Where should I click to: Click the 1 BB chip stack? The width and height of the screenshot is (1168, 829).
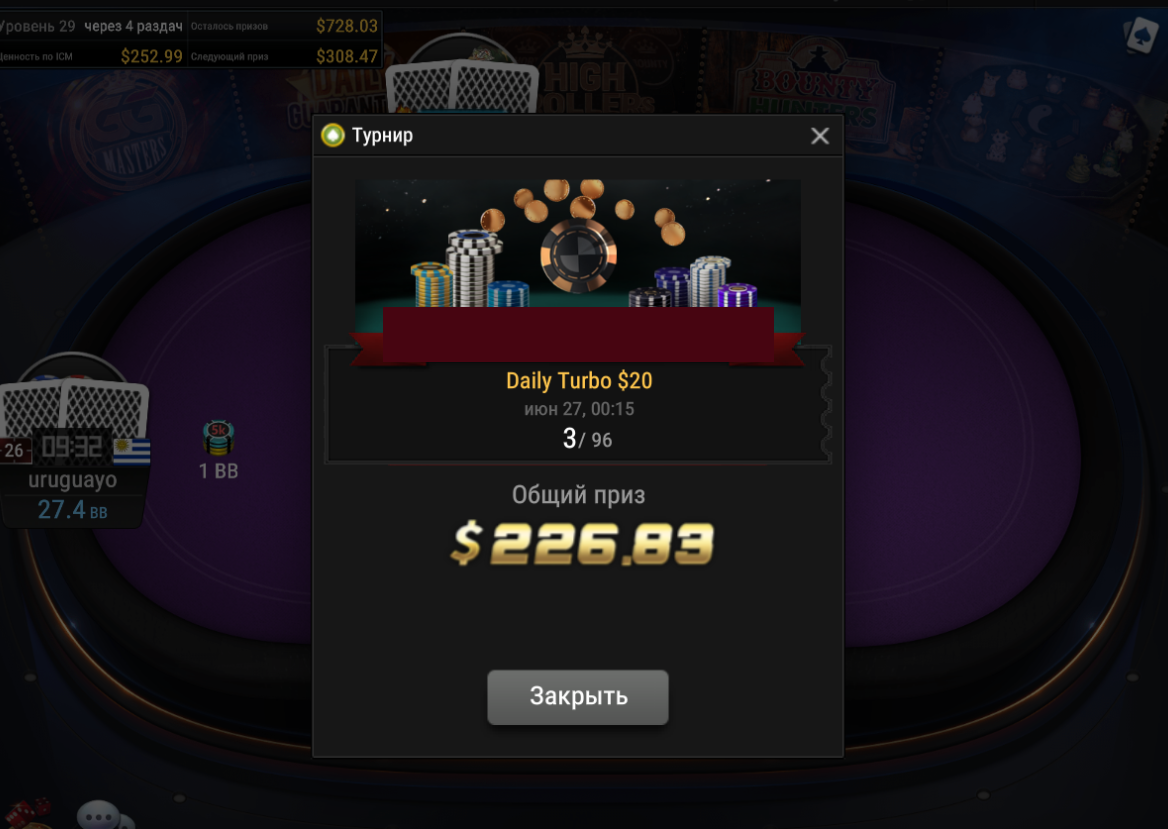click(218, 438)
